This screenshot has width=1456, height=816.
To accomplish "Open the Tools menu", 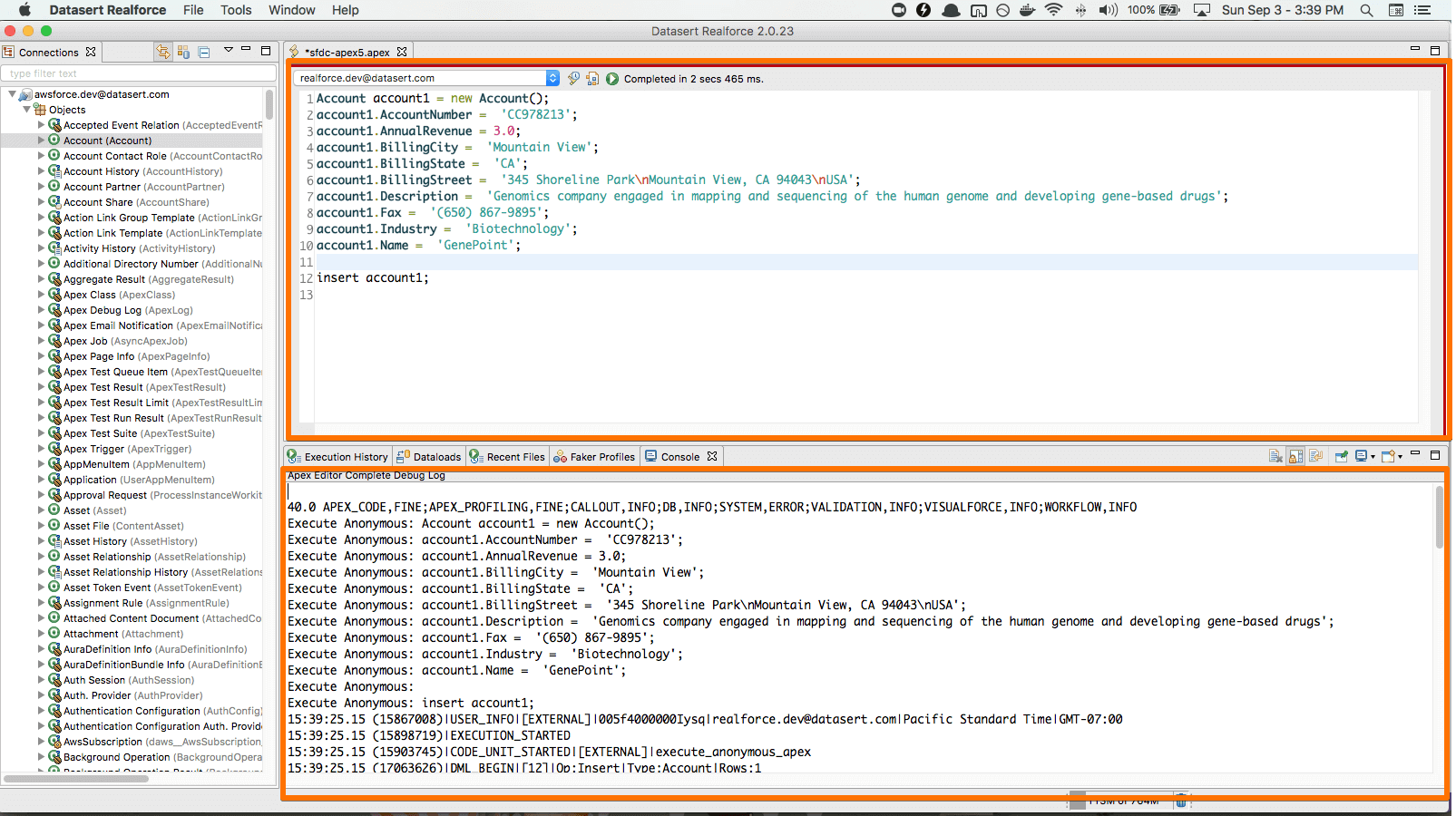I will 236,10.
